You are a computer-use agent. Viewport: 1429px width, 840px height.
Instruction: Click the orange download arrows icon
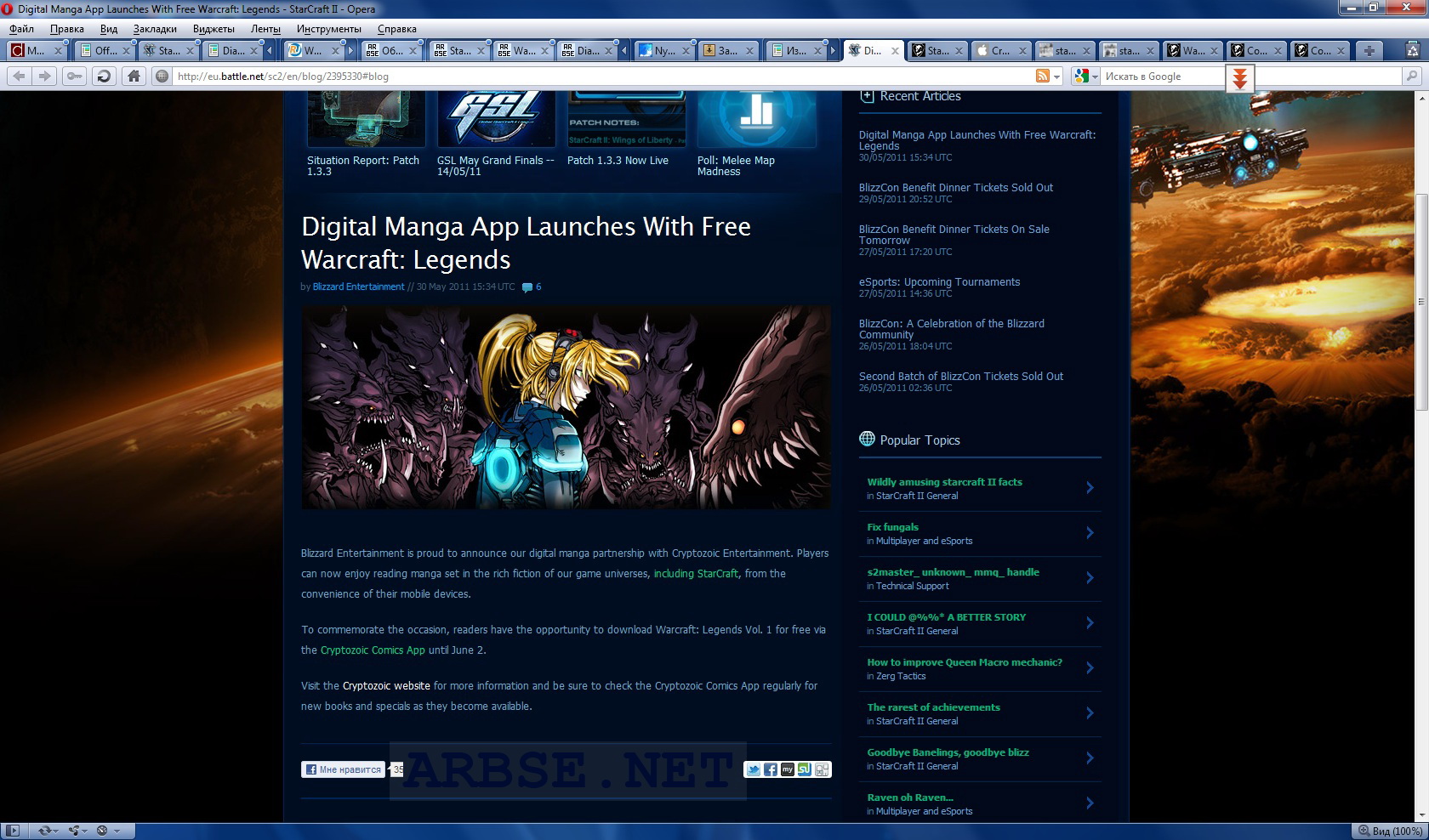coord(1240,79)
